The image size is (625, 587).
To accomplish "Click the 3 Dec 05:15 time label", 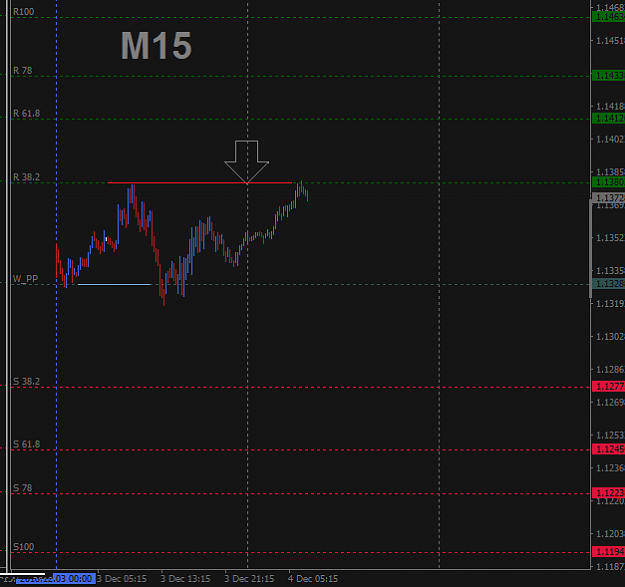I will click(122, 579).
